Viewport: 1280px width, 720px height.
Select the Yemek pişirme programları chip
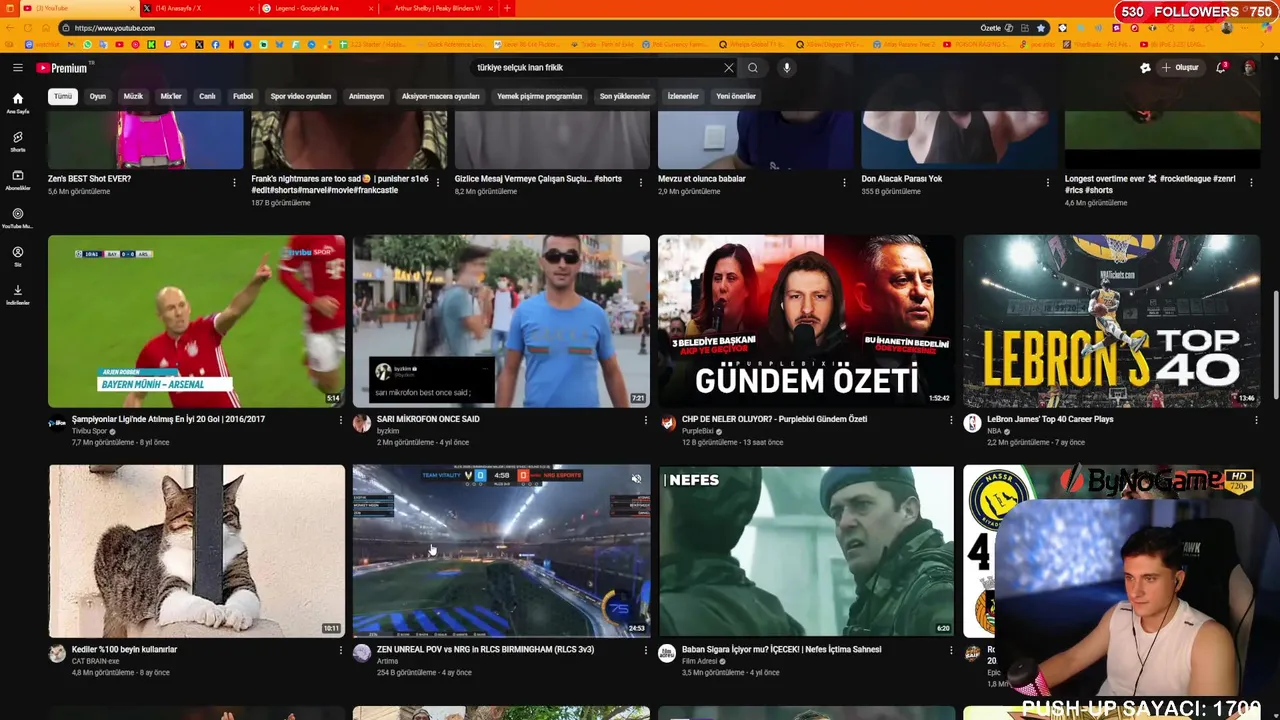coord(539,96)
